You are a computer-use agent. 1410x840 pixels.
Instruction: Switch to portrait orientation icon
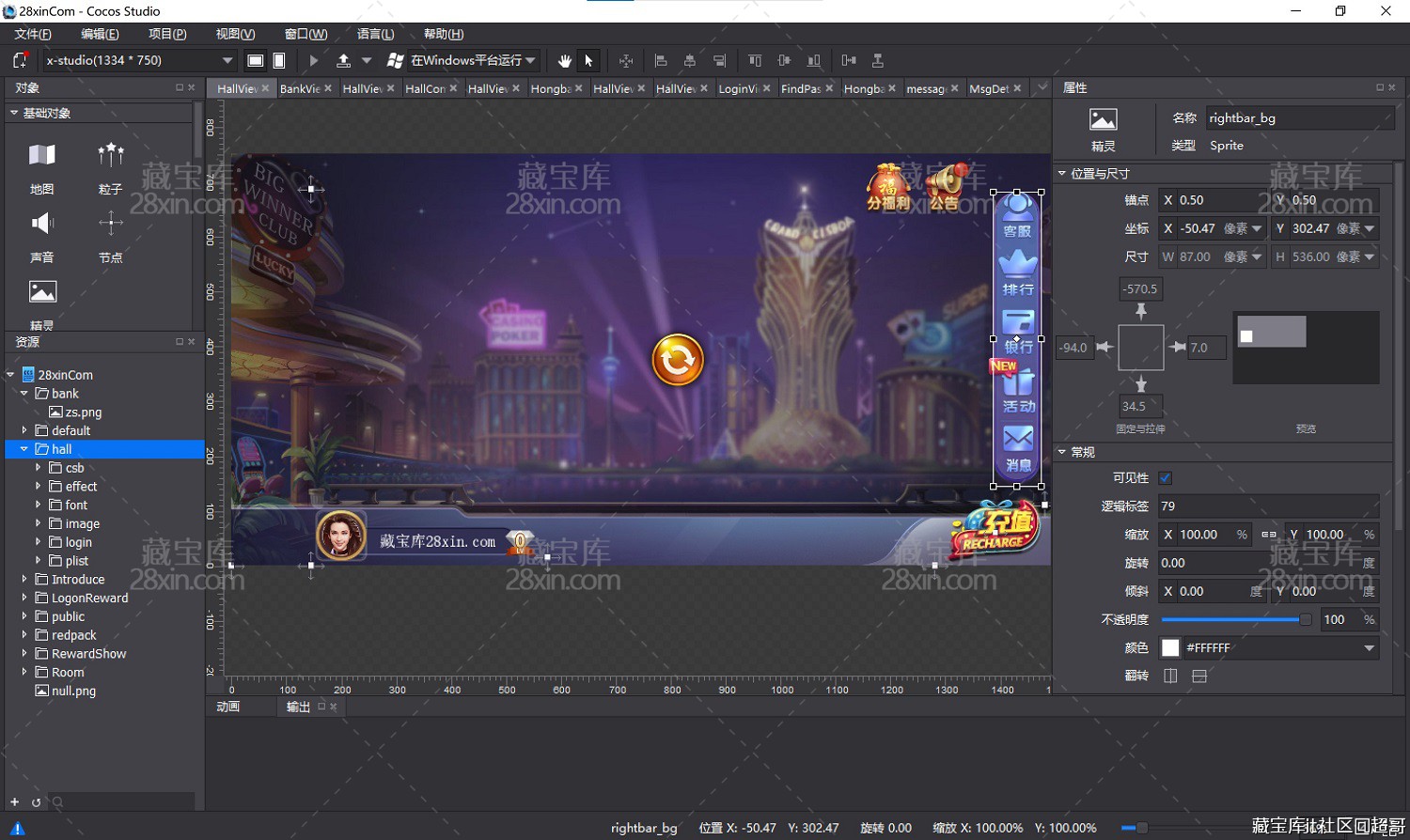(279, 61)
